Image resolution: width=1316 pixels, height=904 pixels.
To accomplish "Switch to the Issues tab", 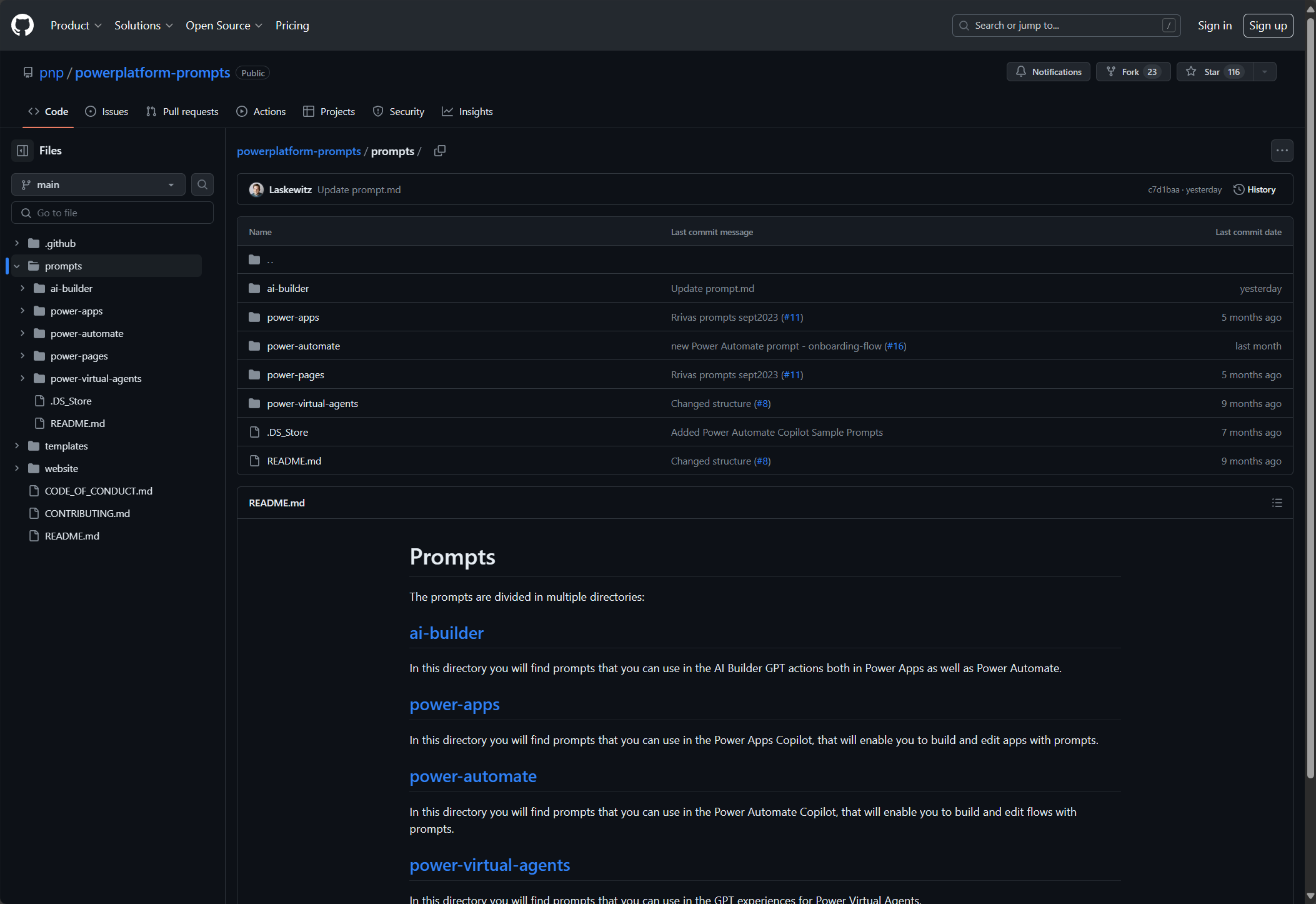I will click(x=107, y=111).
